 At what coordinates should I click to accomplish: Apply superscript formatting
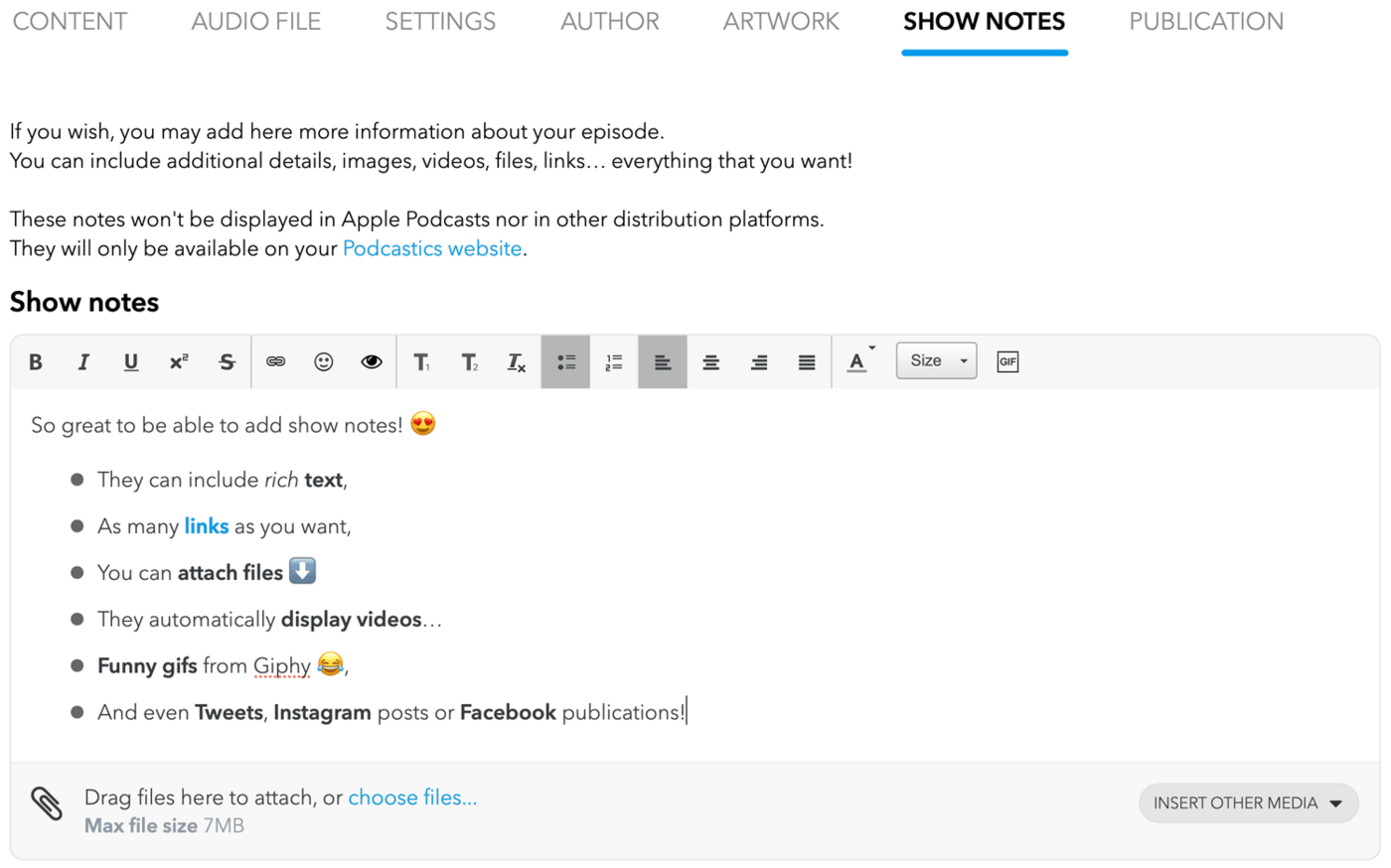pyautogui.click(x=179, y=362)
